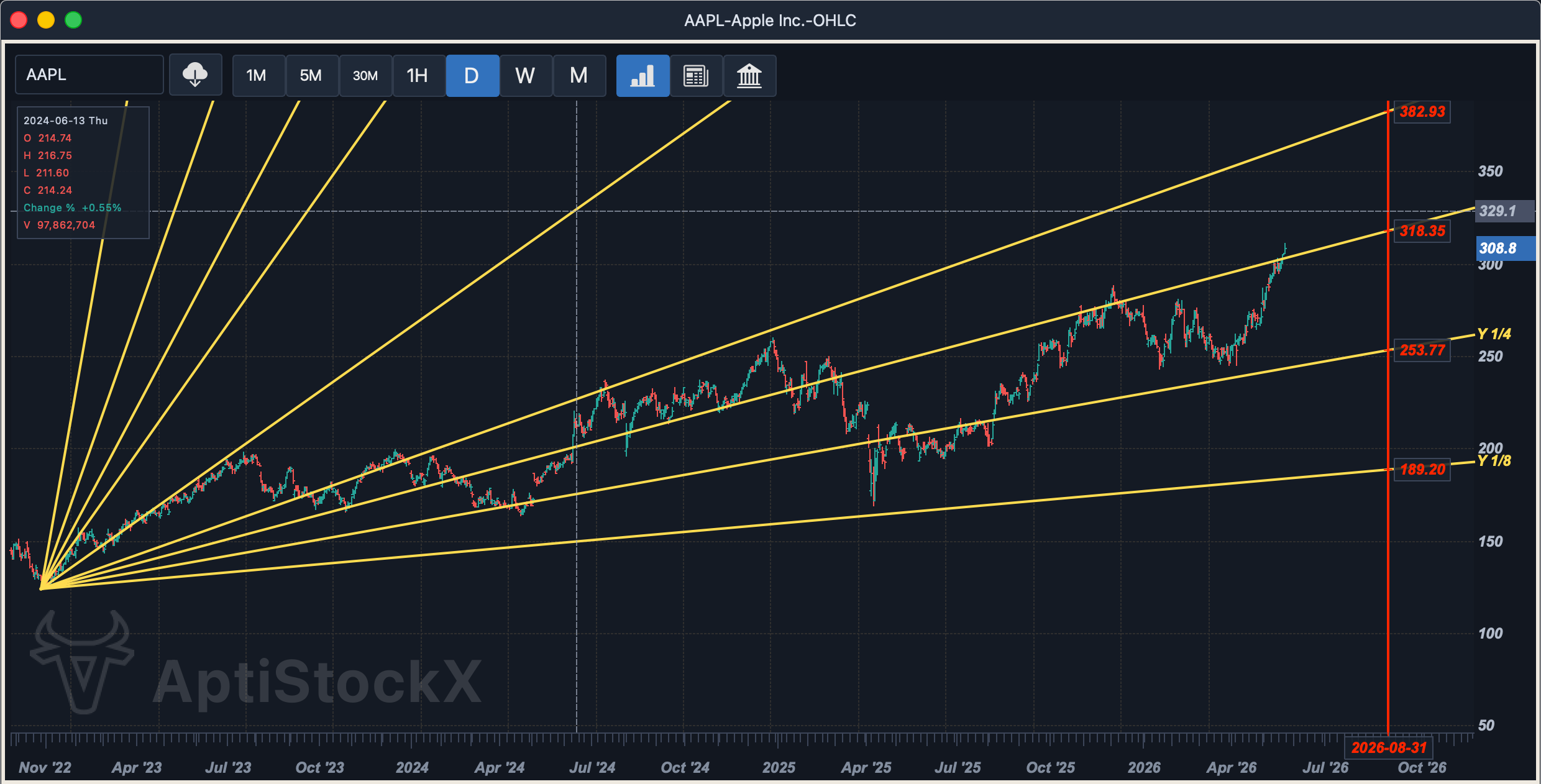Click the Oct '24 time axis label
Screen dimensions: 1541x784
pos(685,768)
